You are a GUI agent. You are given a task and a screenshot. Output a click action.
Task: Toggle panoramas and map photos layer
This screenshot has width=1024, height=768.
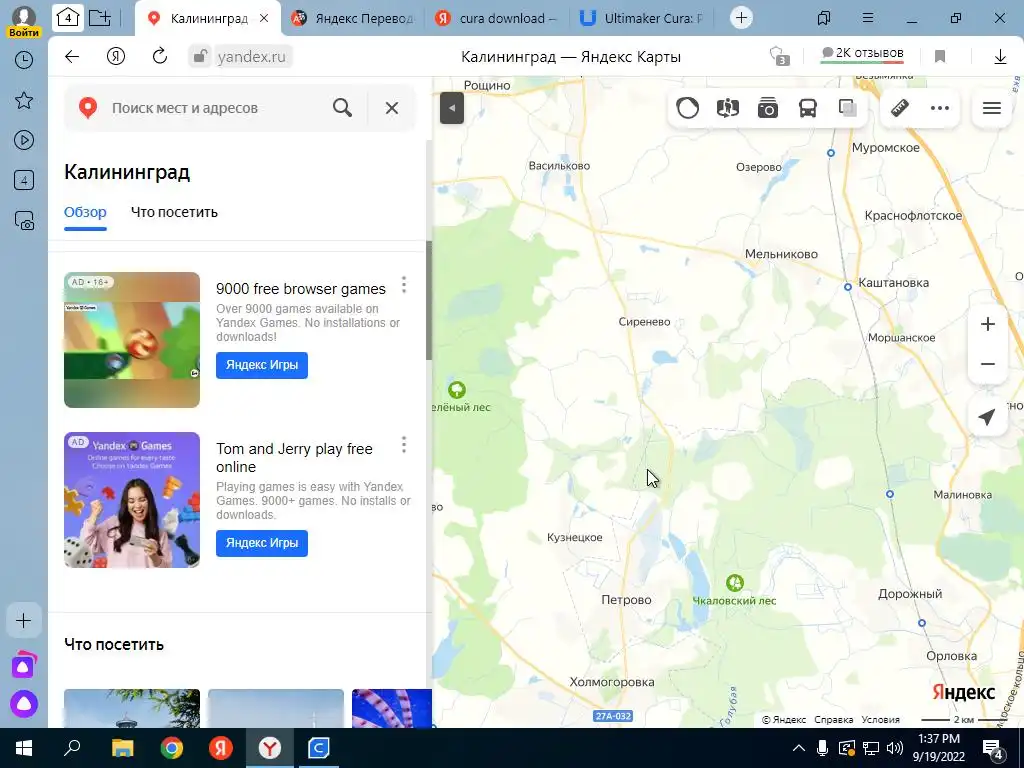pyautogui.click(x=728, y=108)
